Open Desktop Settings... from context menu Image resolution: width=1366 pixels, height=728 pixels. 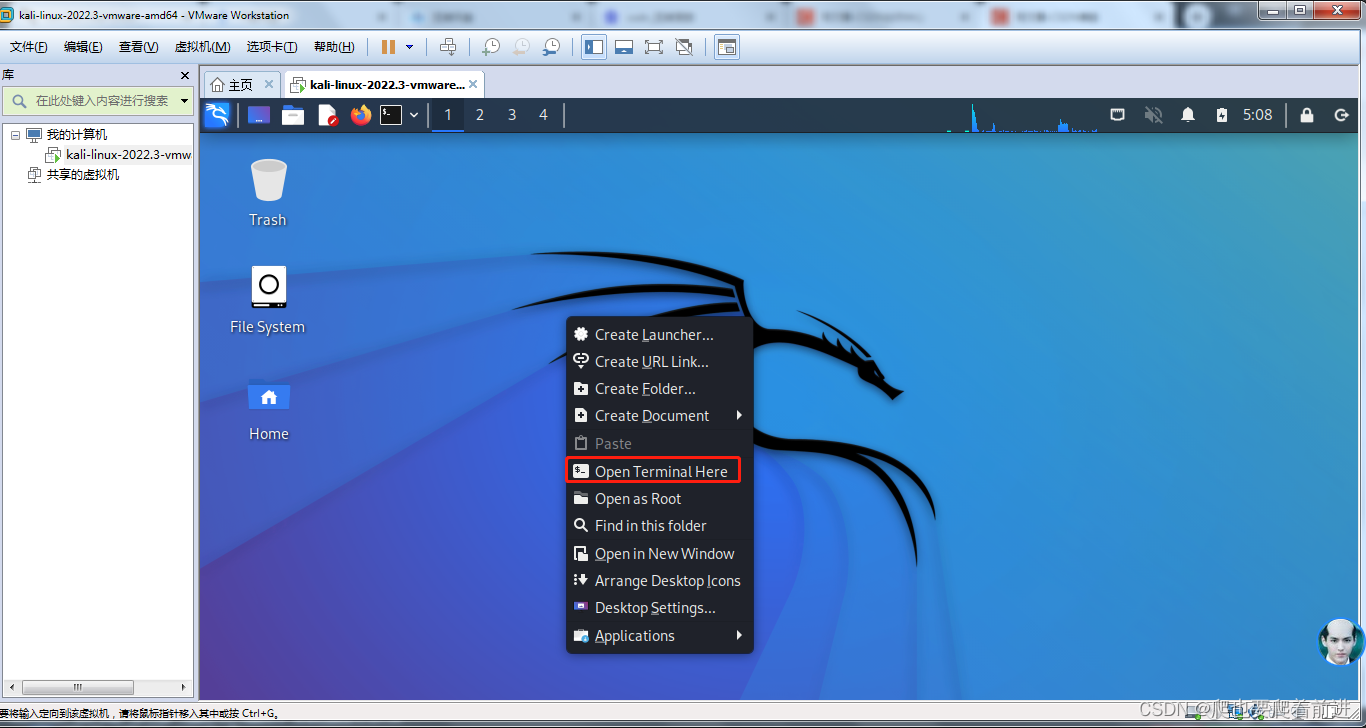pos(659,608)
